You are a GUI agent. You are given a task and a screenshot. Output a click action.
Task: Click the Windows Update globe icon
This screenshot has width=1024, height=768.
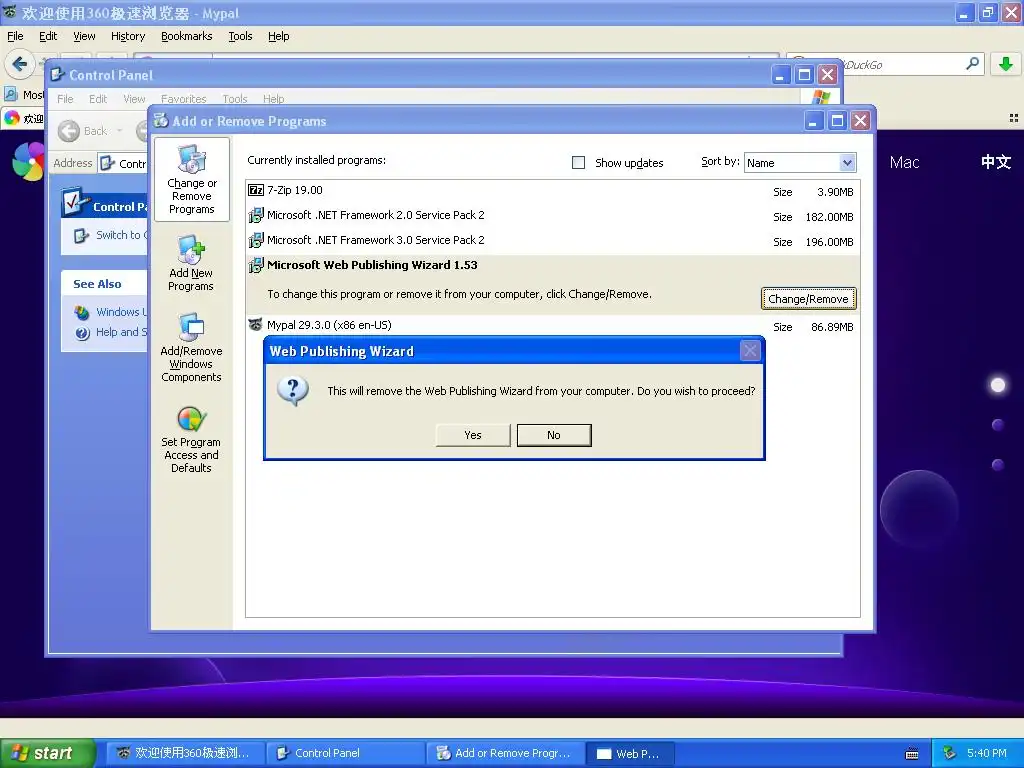click(x=82, y=312)
